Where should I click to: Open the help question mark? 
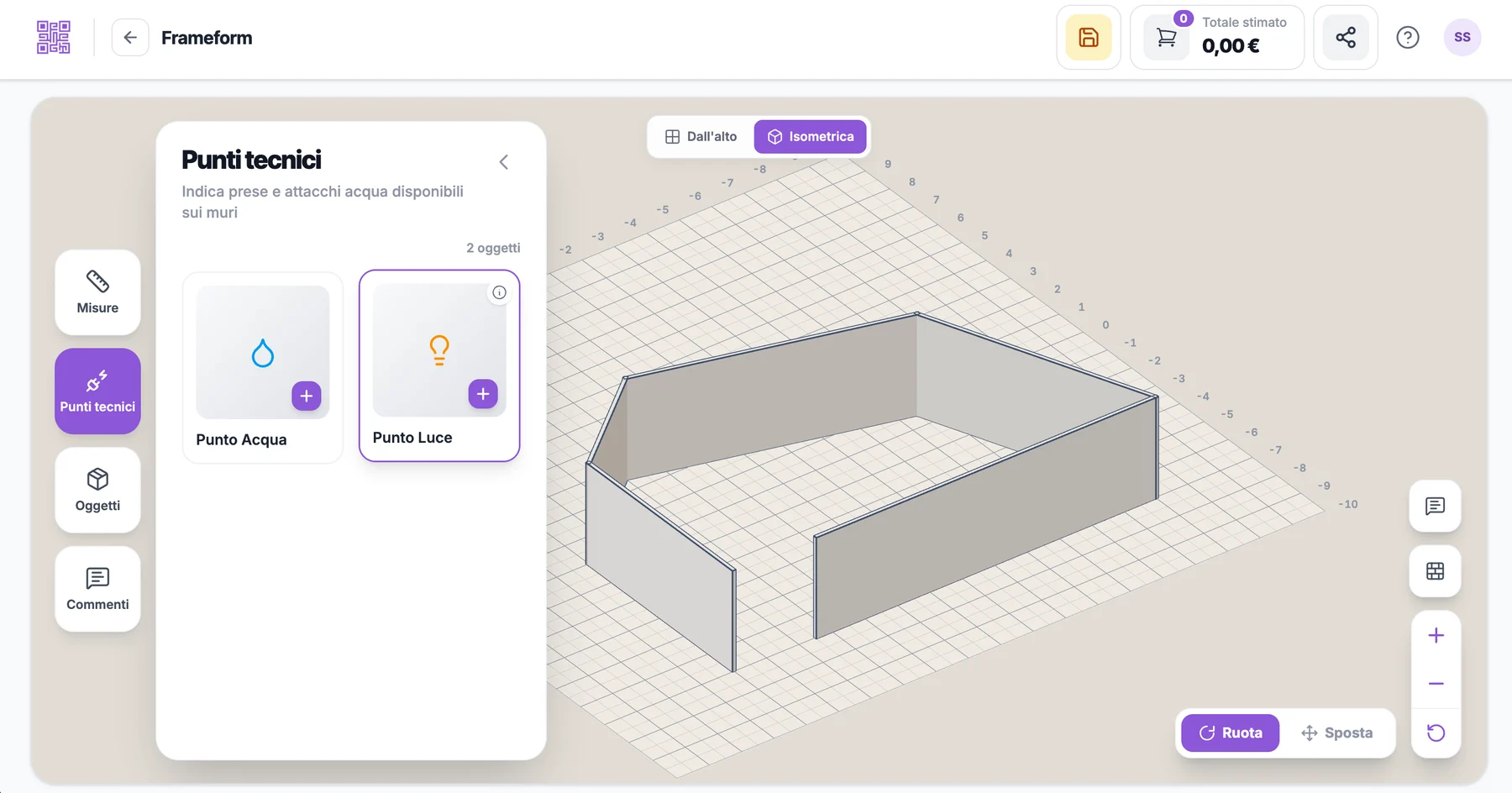coord(1408,38)
